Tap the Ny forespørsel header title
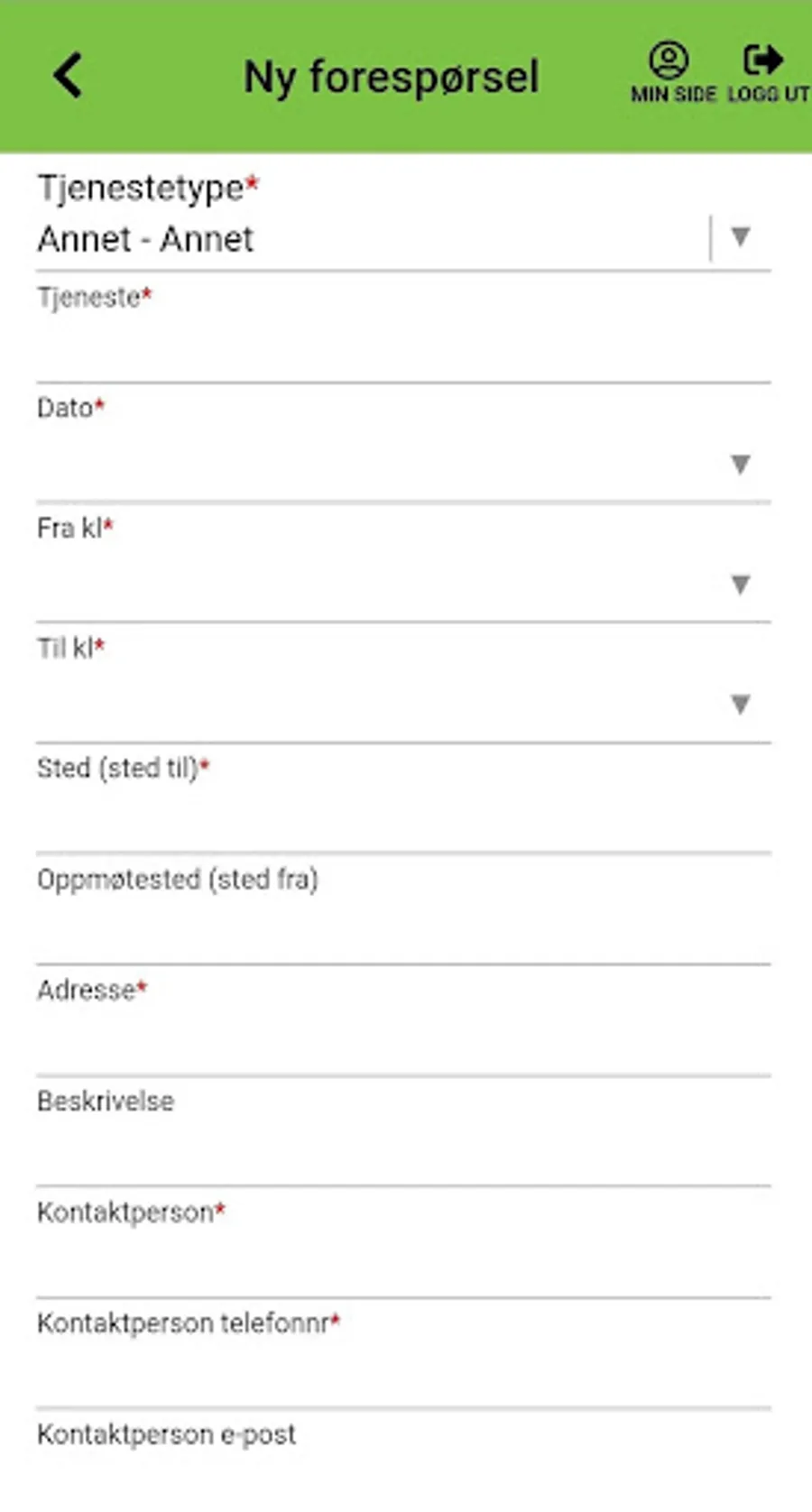 pos(392,78)
